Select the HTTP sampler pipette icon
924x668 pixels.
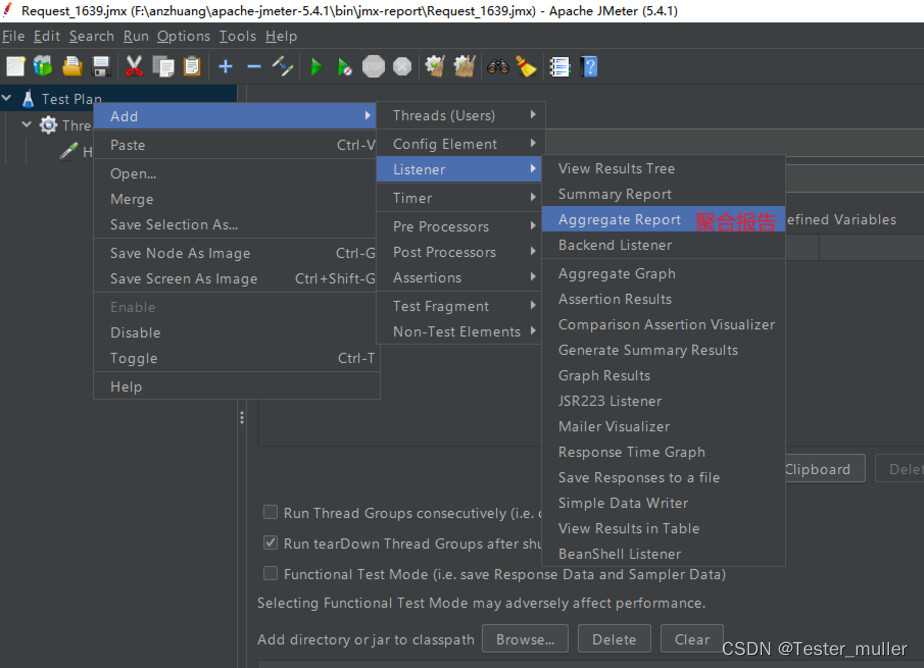pyautogui.click(x=68, y=151)
